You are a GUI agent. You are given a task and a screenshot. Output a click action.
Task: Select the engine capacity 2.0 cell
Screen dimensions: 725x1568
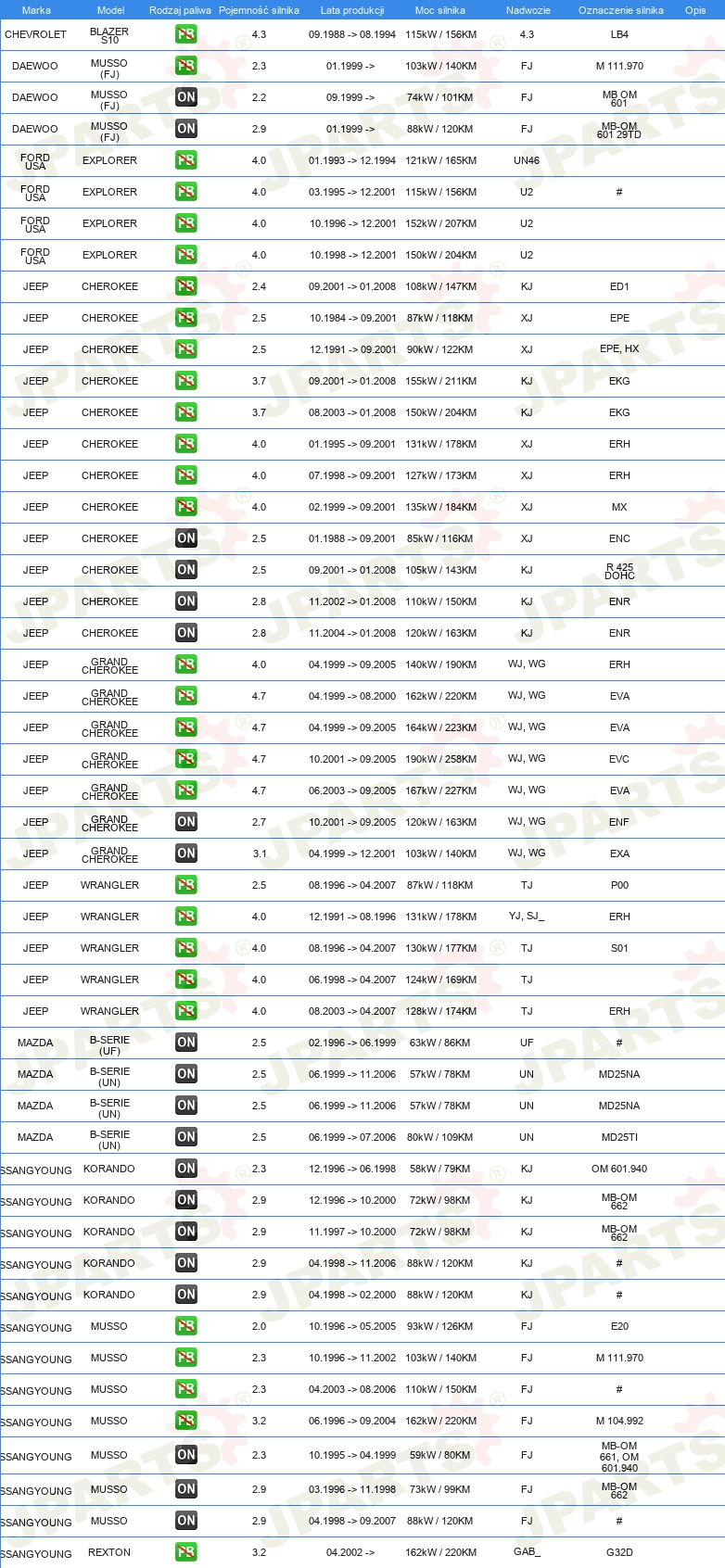pos(259,1326)
